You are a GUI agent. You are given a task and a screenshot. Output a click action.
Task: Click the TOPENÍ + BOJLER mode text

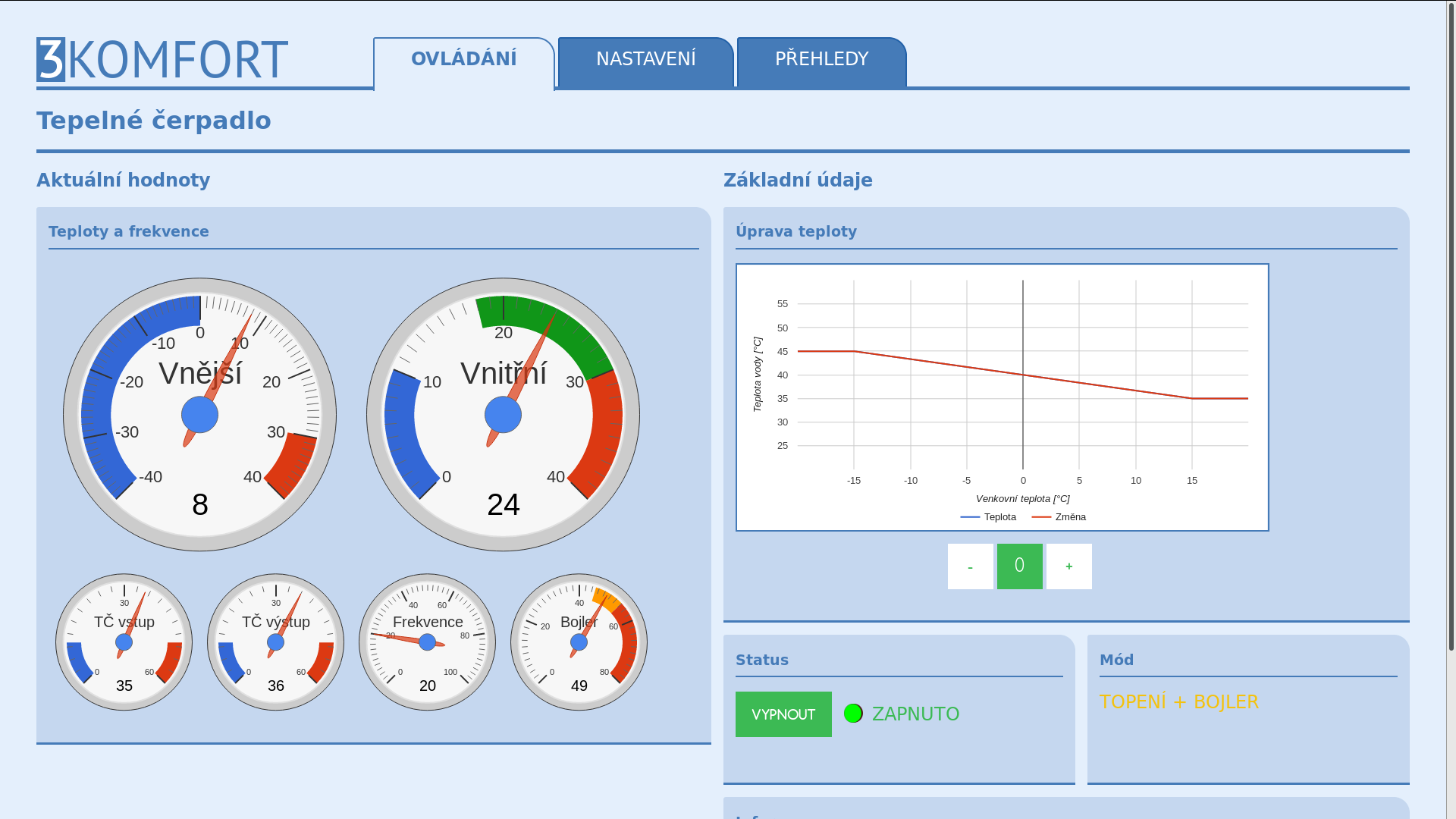click(1179, 702)
